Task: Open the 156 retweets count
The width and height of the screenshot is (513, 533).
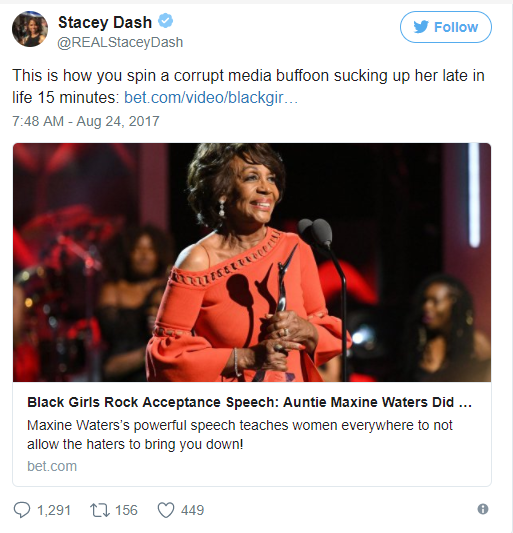Action: tap(126, 510)
